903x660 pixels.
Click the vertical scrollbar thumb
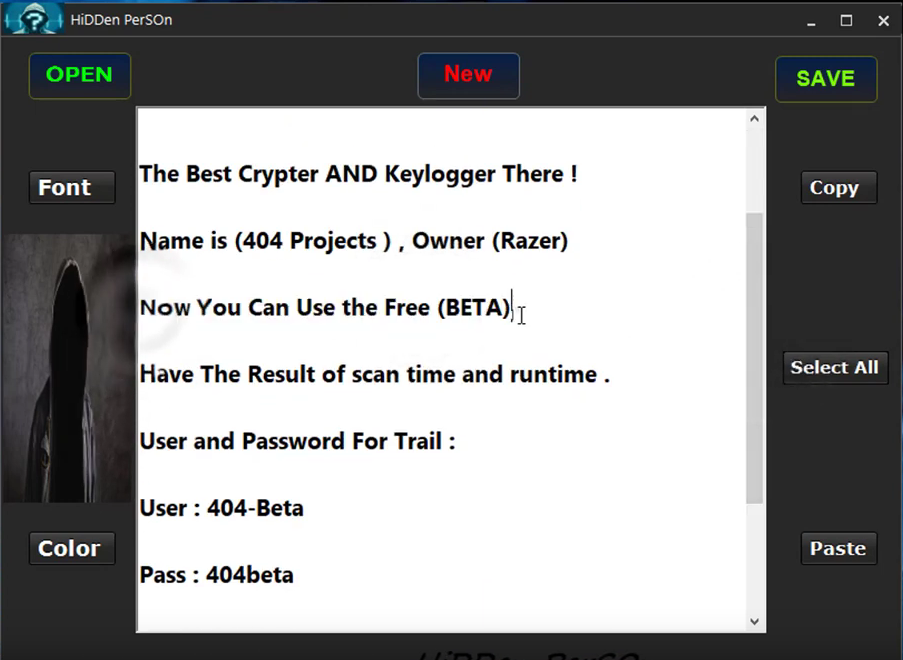click(x=754, y=358)
